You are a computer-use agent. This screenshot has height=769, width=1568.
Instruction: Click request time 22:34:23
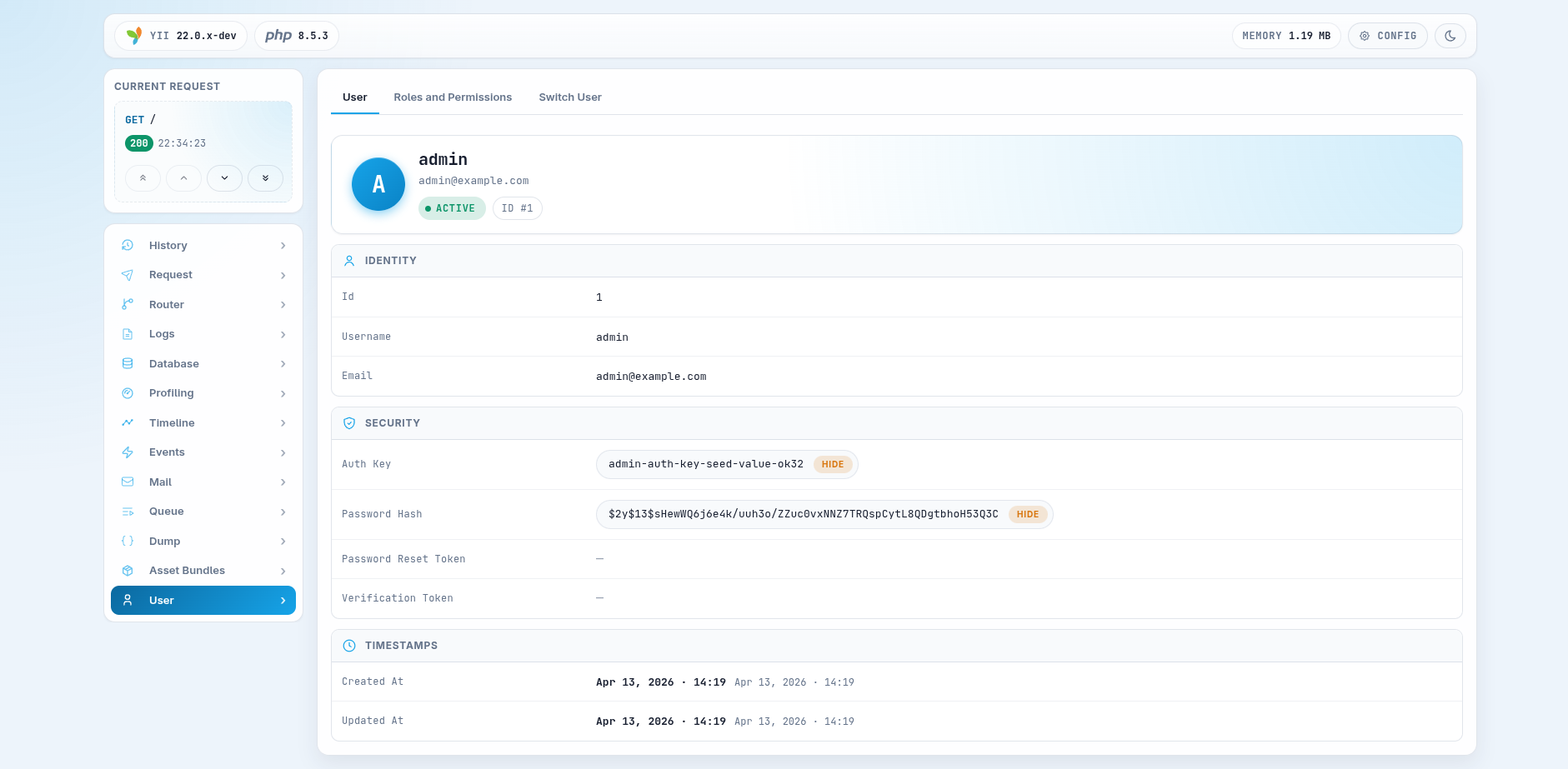point(182,143)
